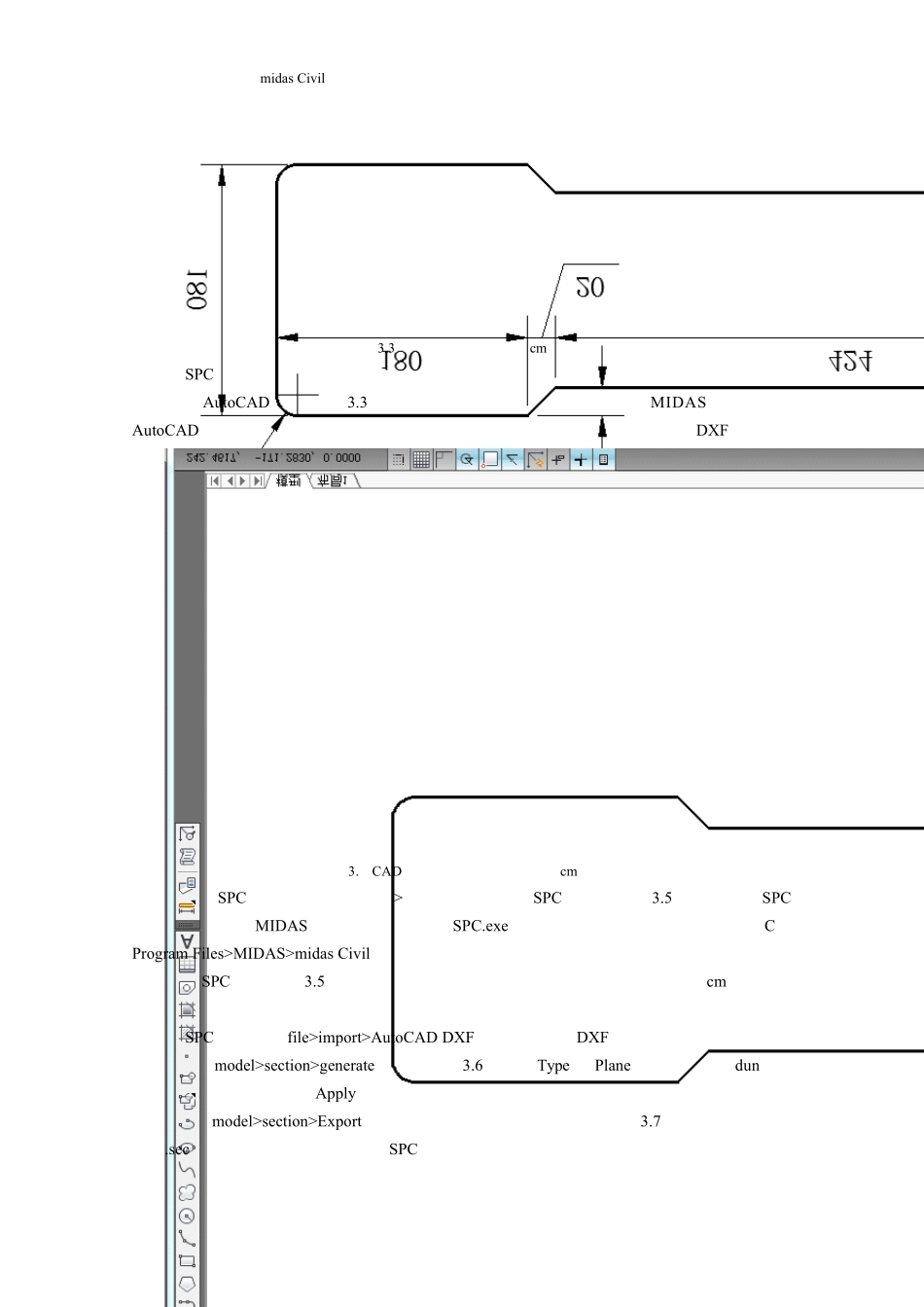This screenshot has height=1307, width=924.
Task: Go to next layout tab arrow
Action: click(x=243, y=480)
